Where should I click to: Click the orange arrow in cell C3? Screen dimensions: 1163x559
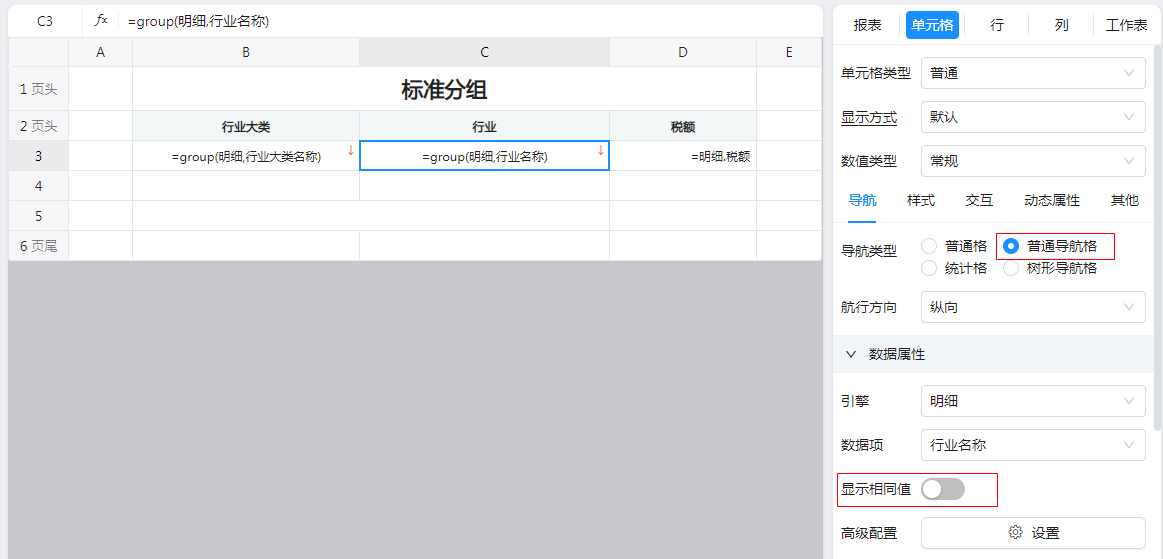(x=601, y=150)
